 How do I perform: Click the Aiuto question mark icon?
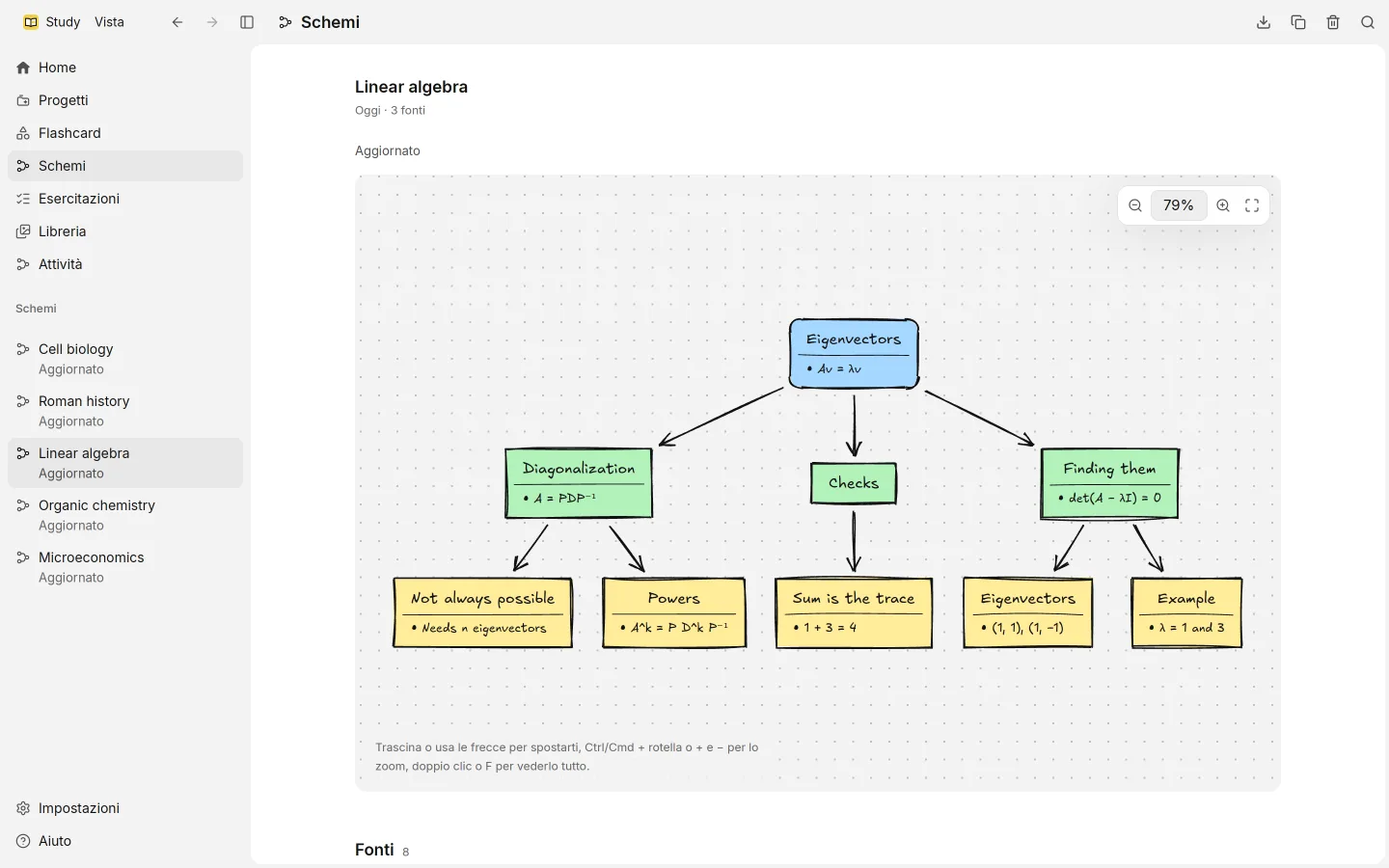click(23, 841)
